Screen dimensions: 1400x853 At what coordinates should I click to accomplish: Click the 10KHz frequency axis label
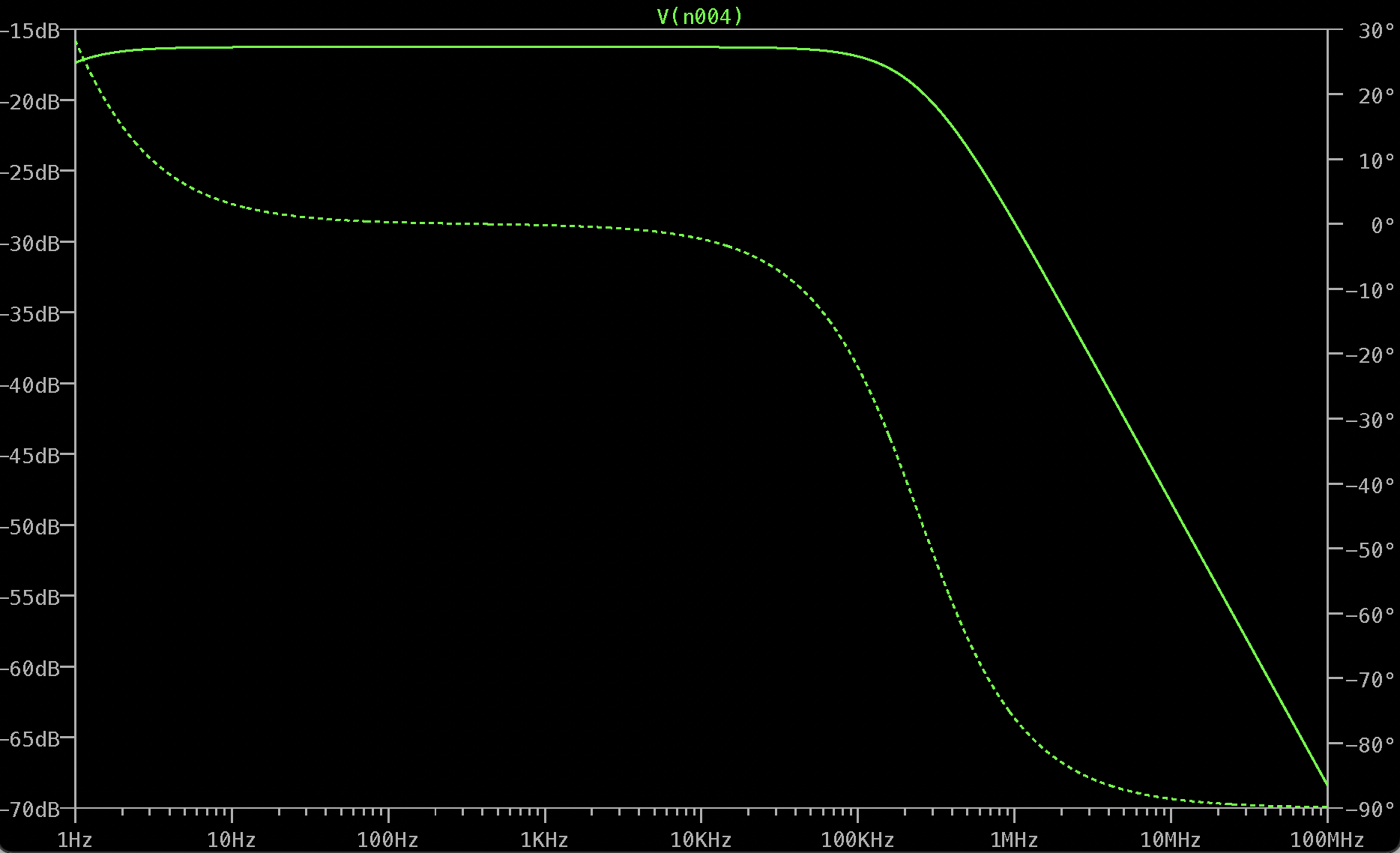tap(701, 840)
